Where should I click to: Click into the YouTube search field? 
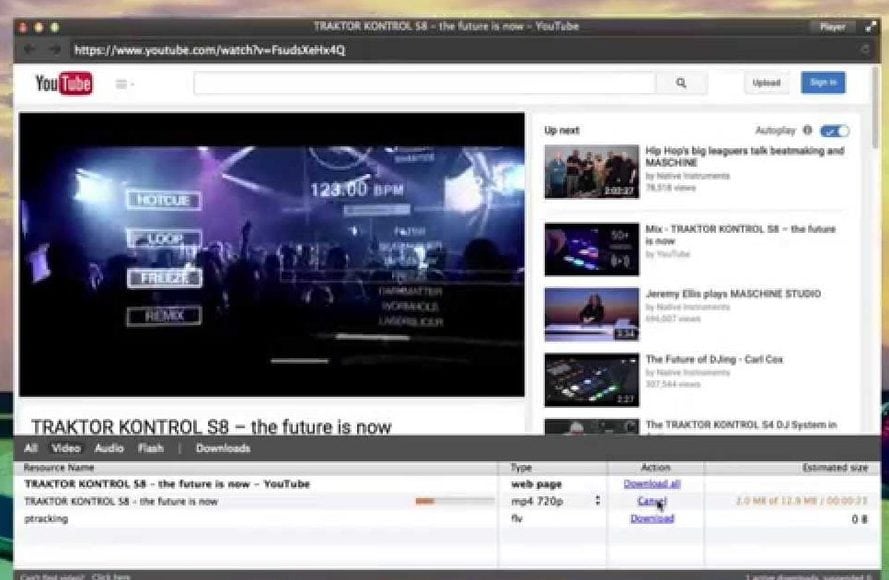(x=425, y=83)
